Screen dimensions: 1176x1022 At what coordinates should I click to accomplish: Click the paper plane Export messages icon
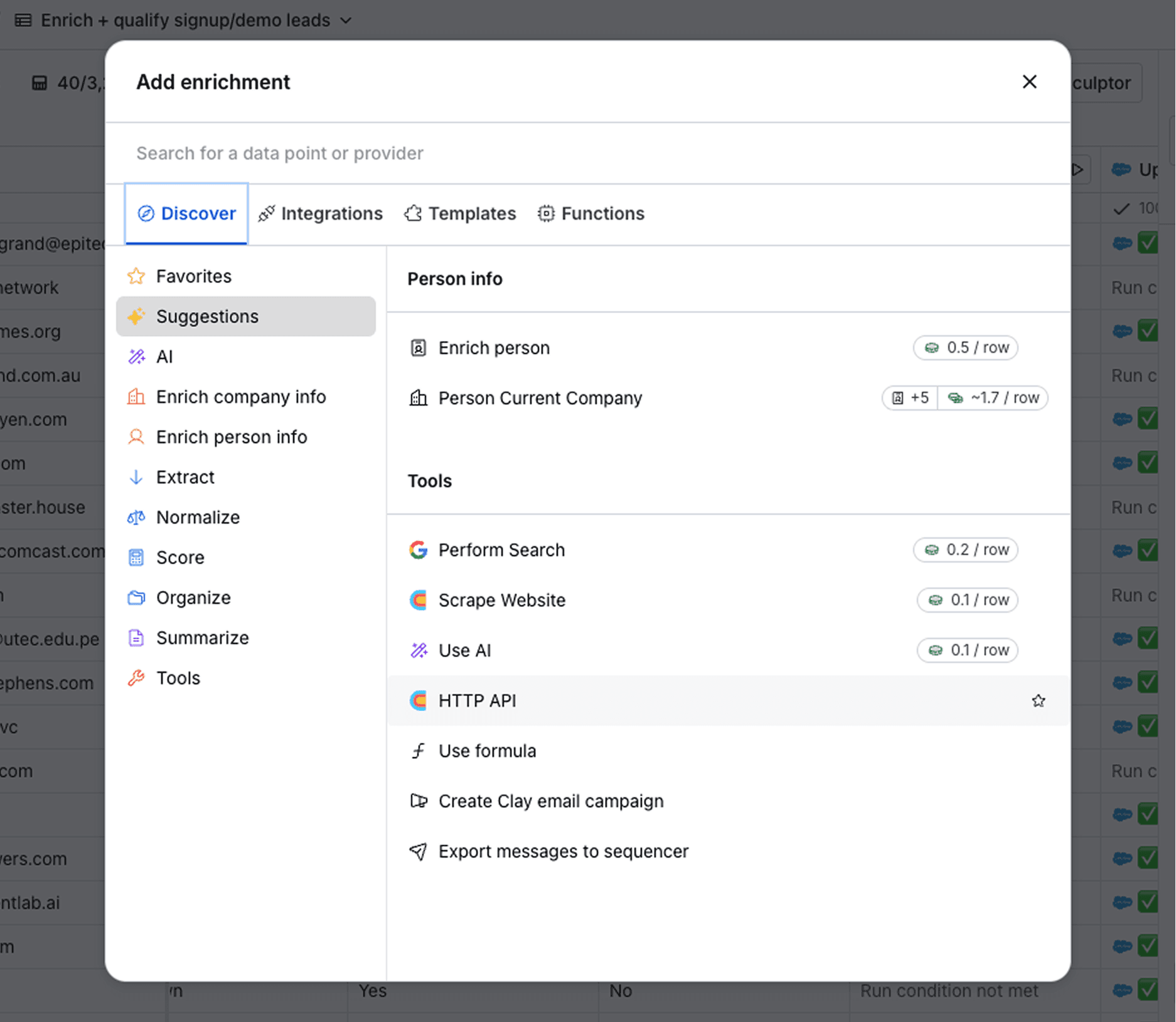click(x=419, y=851)
